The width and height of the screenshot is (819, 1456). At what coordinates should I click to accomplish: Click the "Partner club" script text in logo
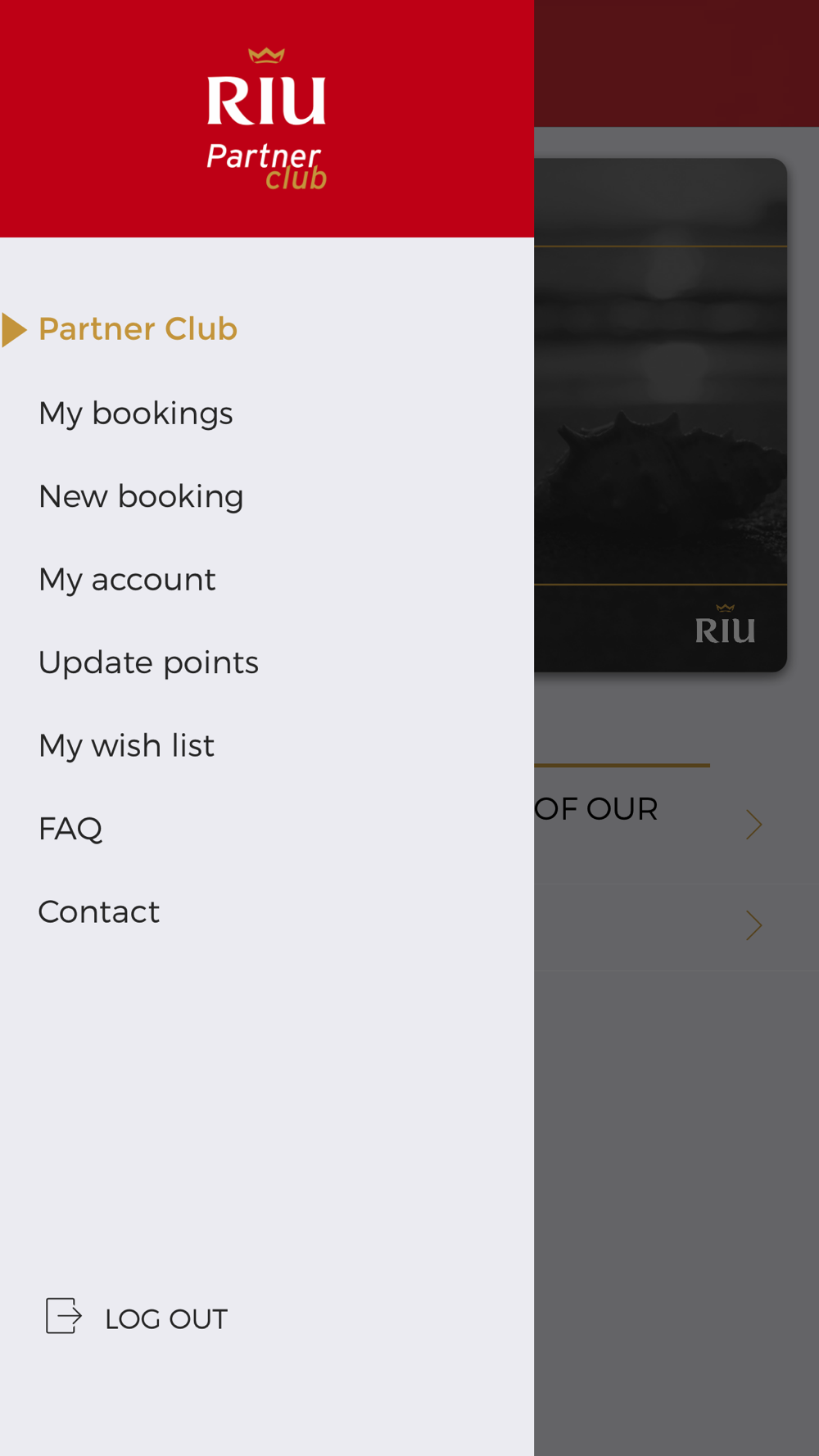tap(266, 165)
